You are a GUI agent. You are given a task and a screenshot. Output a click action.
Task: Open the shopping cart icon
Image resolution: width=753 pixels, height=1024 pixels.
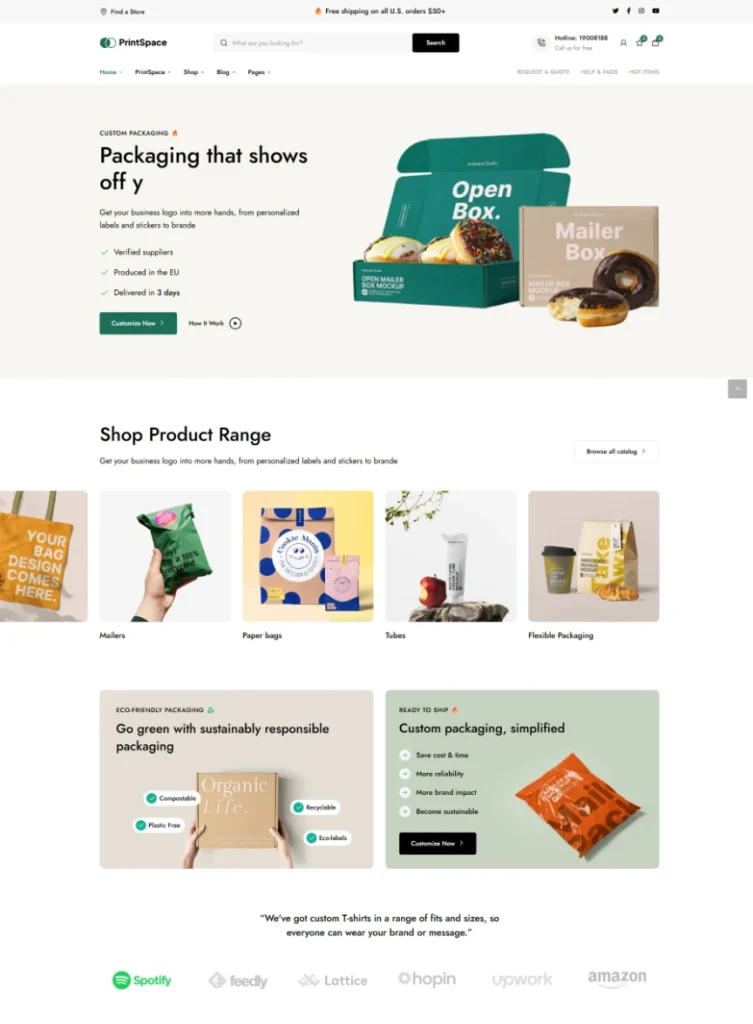tap(656, 42)
